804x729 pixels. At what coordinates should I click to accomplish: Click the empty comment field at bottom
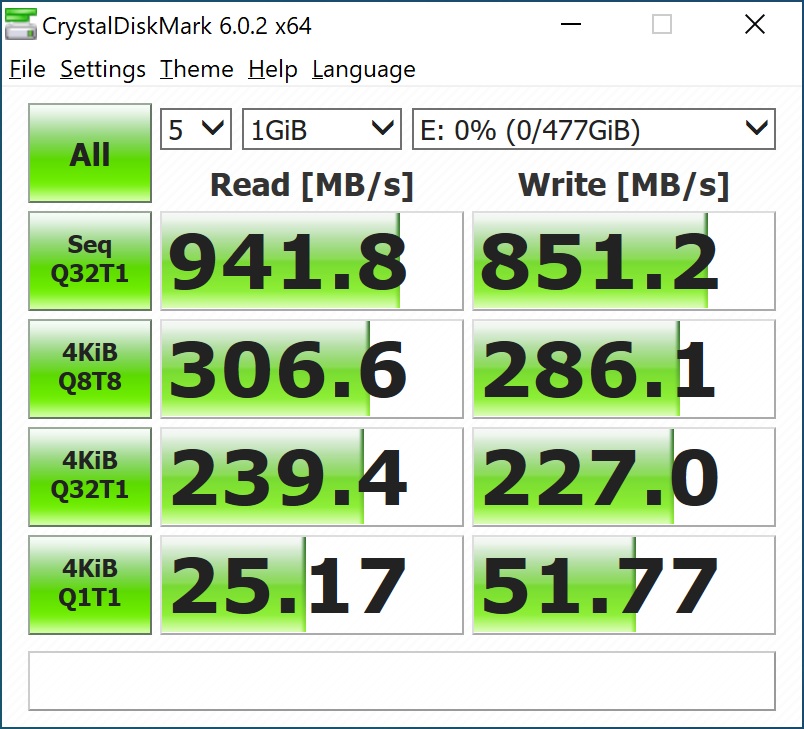click(402, 681)
